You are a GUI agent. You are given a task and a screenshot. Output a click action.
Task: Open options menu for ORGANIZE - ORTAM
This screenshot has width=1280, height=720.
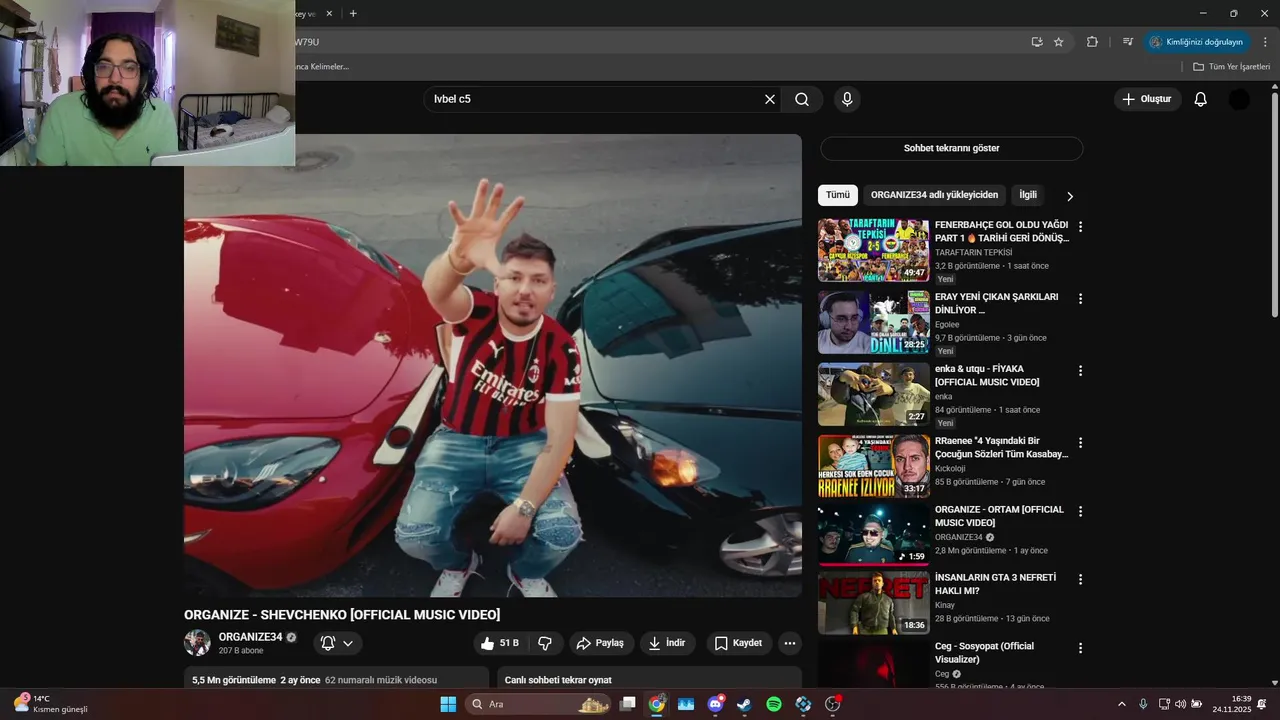click(x=1080, y=511)
